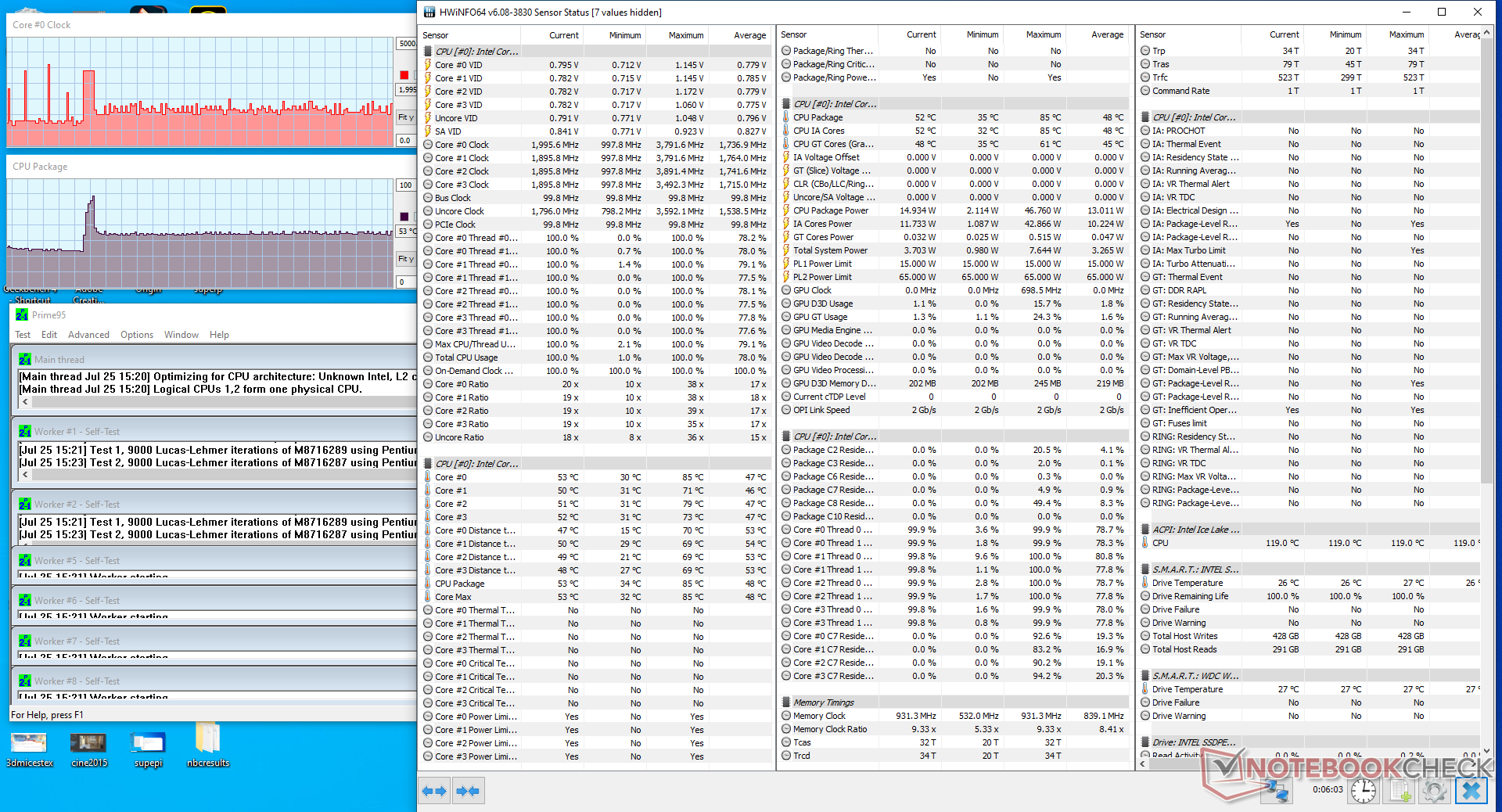Open the supepi desktop shortcut icon
Image resolution: width=1502 pixels, height=812 pixels.
point(148,748)
